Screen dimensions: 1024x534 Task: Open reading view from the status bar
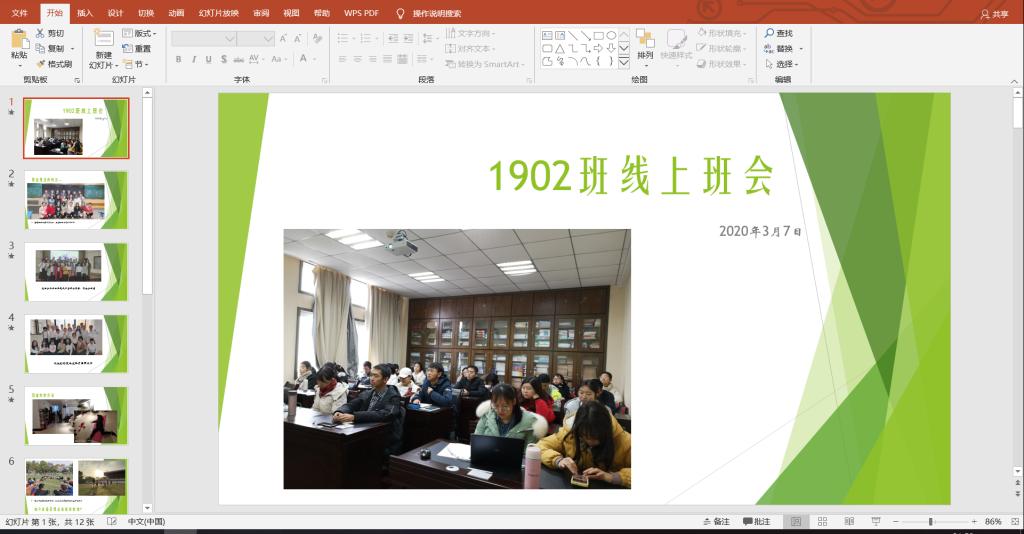(848, 521)
